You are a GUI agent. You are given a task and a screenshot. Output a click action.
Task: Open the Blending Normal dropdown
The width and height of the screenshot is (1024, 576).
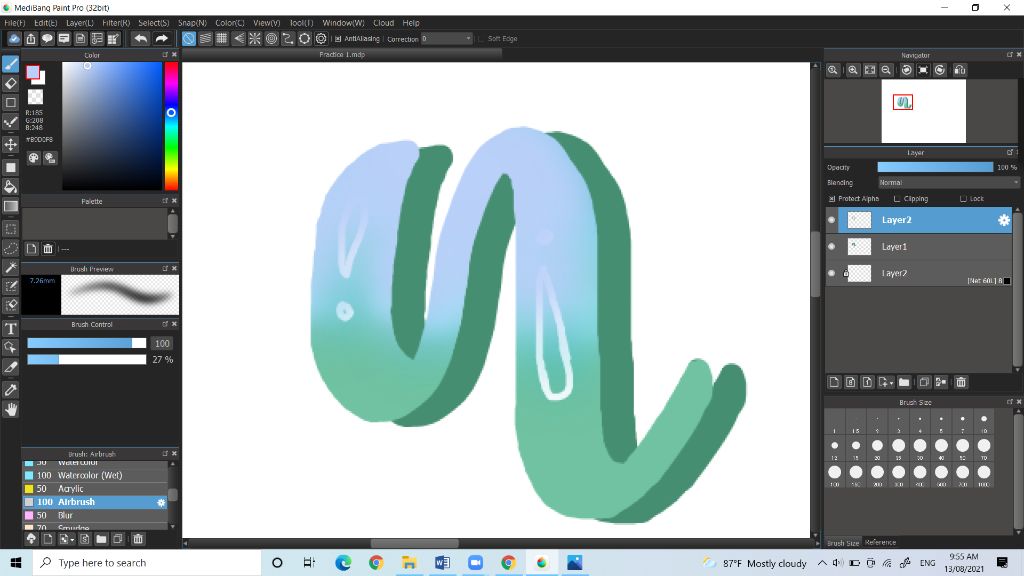tap(948, 183)
